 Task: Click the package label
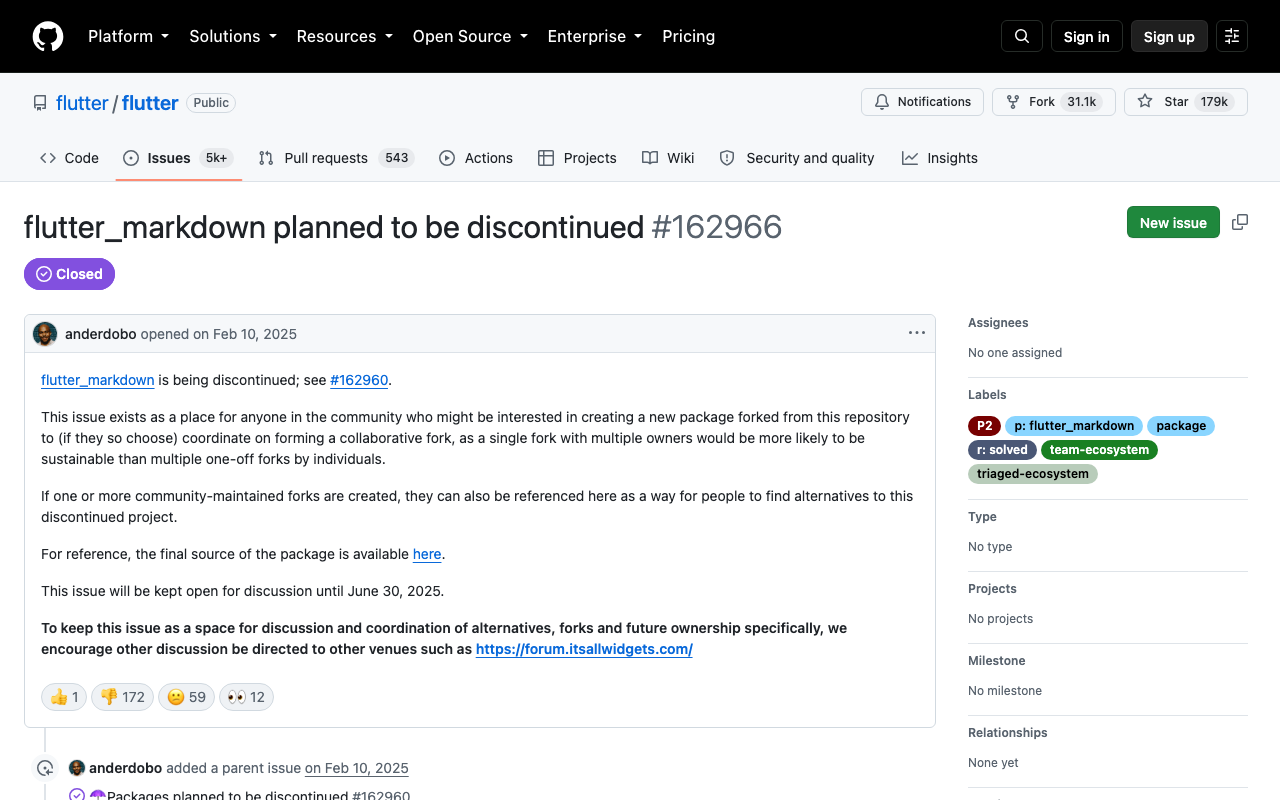pyautogui.click(x=1181, y=426)
